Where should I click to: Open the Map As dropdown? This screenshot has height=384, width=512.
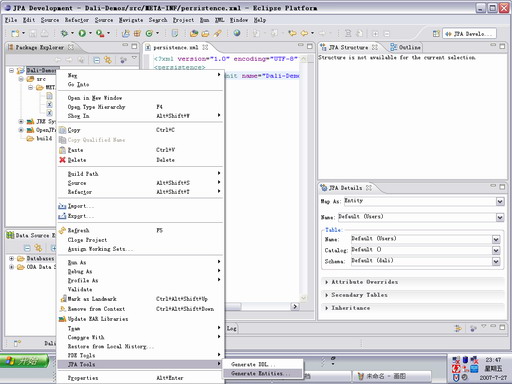(500, 202)
